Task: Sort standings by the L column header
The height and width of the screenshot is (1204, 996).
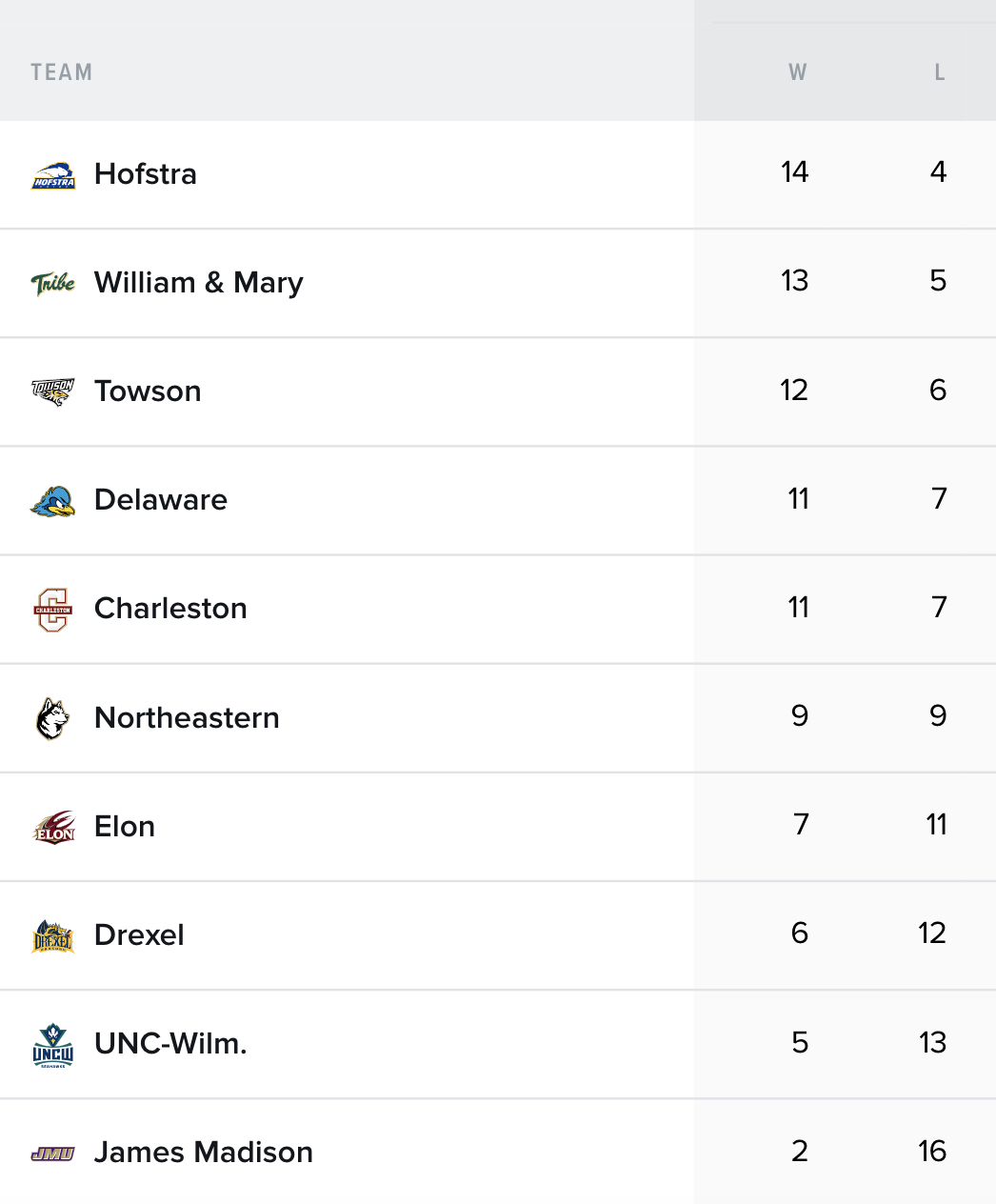Action: tap(939, 72)
